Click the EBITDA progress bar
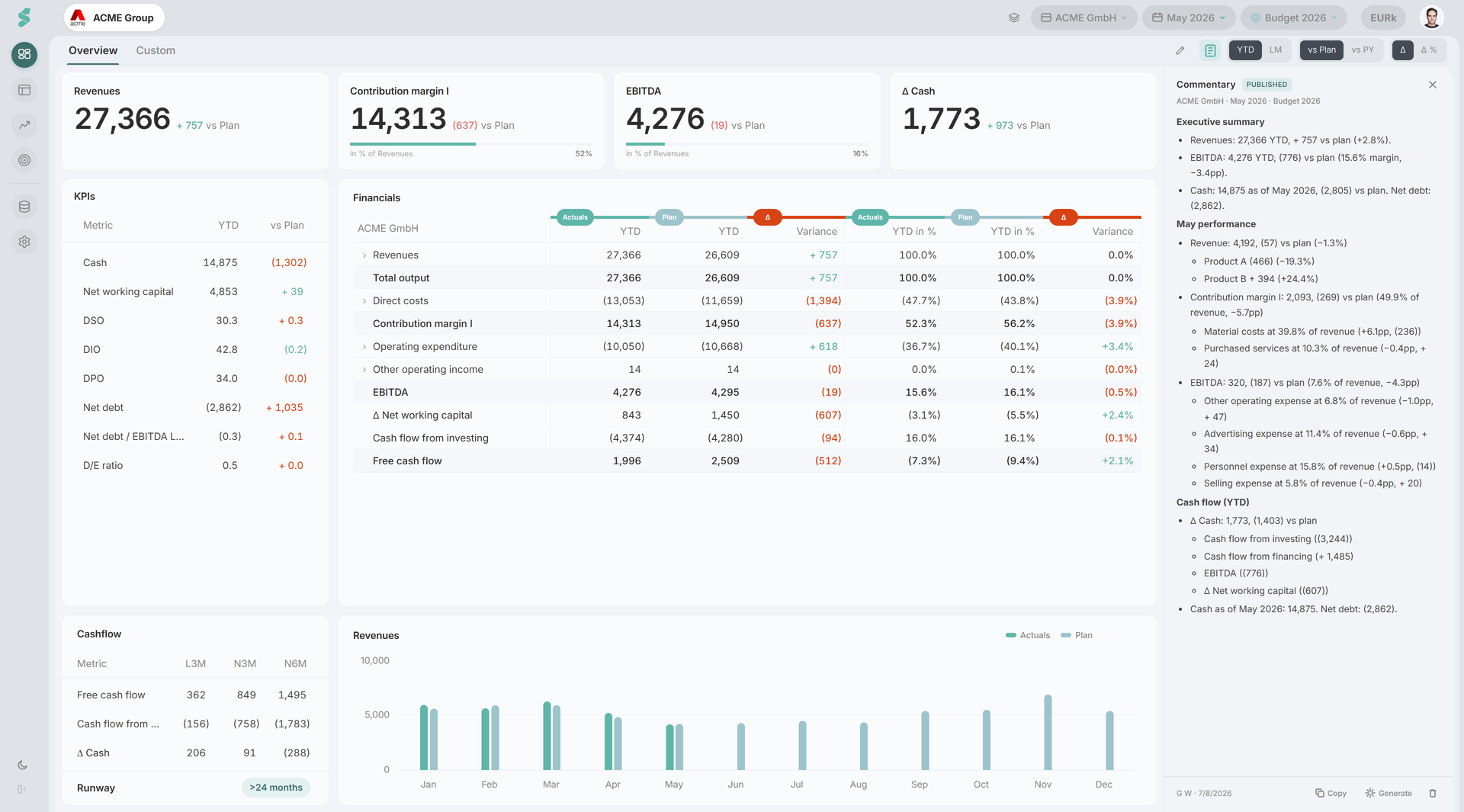1464x812 pixels. pyautogui.click(x=746, y=143)
